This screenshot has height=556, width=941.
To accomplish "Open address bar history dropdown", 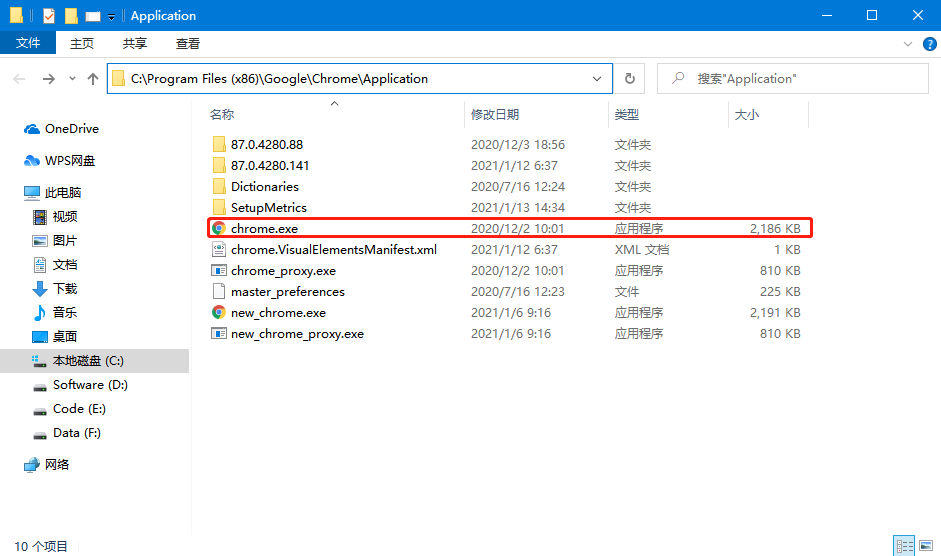I will 597,79.
